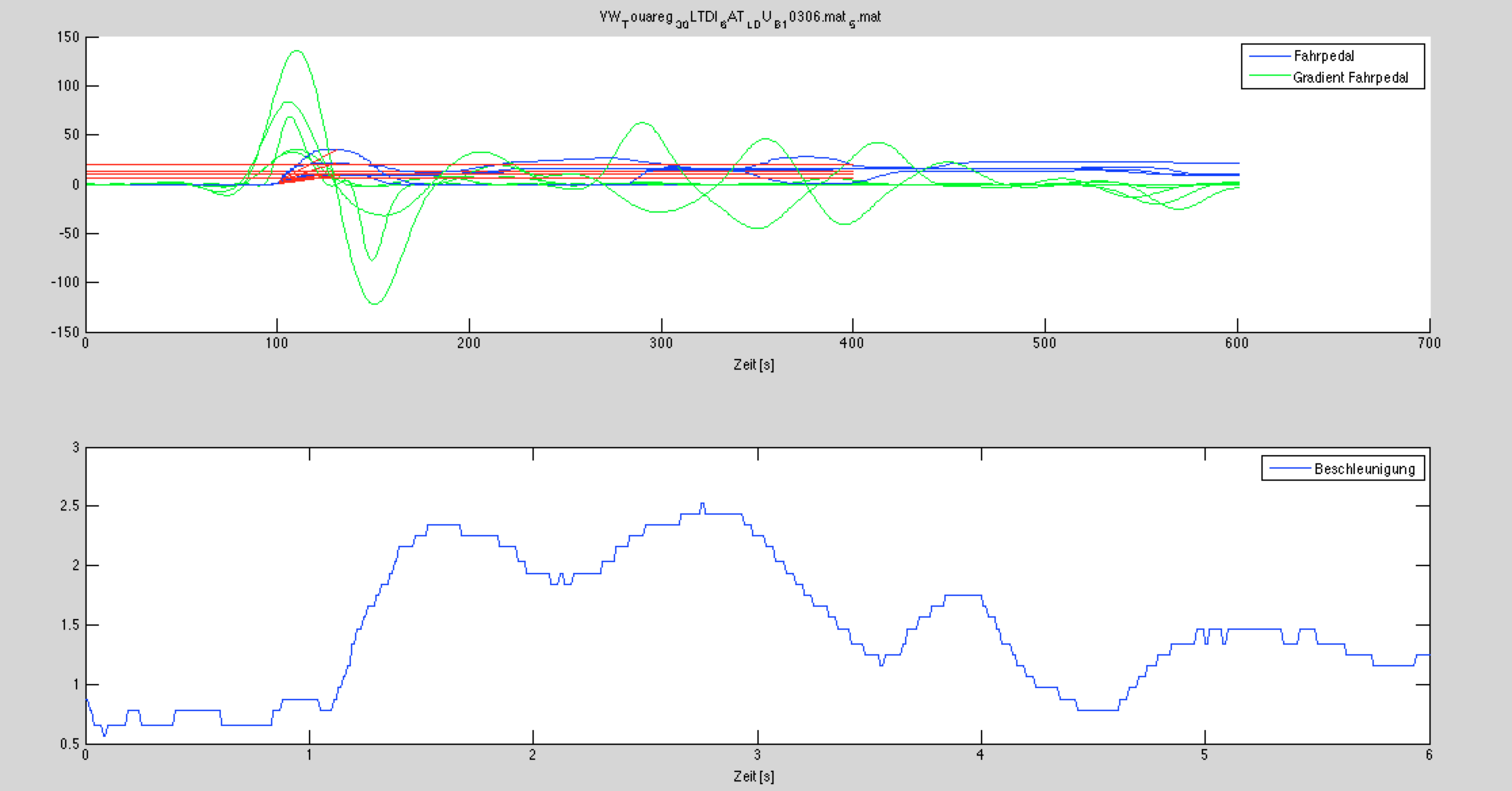Click tick label 300 on upper x-axis
1512x791 pixels.
pyautogui.click(x=661, y=343)
